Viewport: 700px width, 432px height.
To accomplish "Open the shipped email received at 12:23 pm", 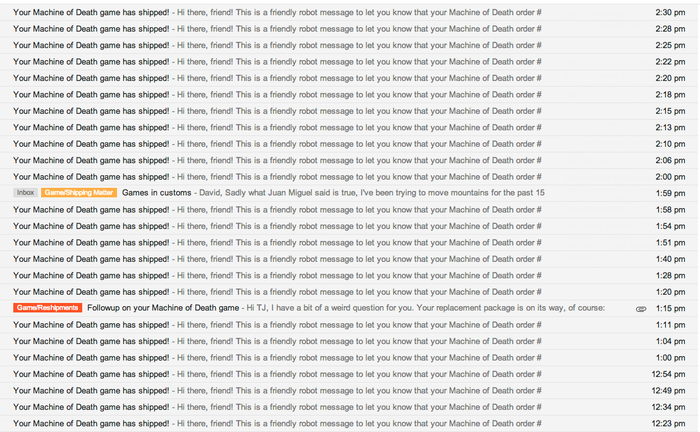I will pos(349,424).
